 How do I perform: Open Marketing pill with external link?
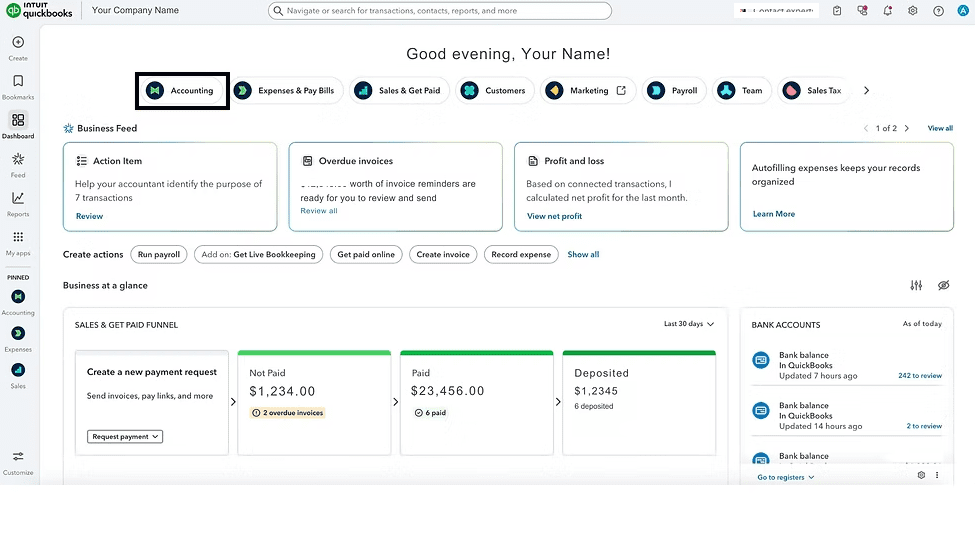point(588,91)
